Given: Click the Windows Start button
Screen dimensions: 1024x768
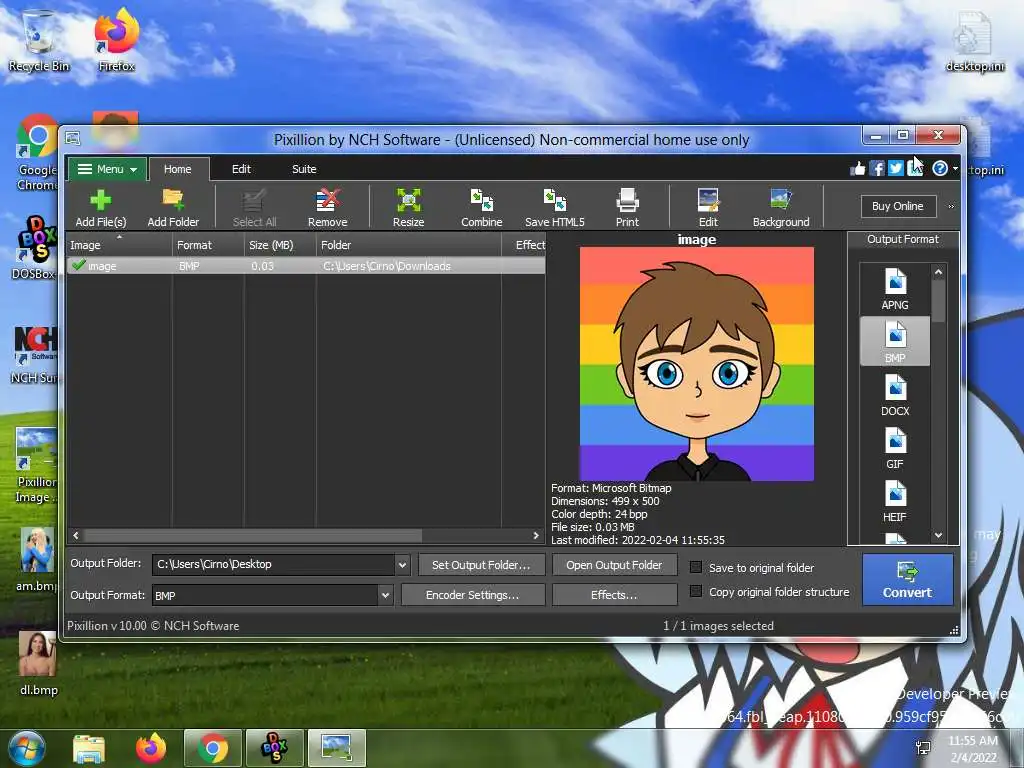Looking at the screenshot, I should [x=27, y=748].
